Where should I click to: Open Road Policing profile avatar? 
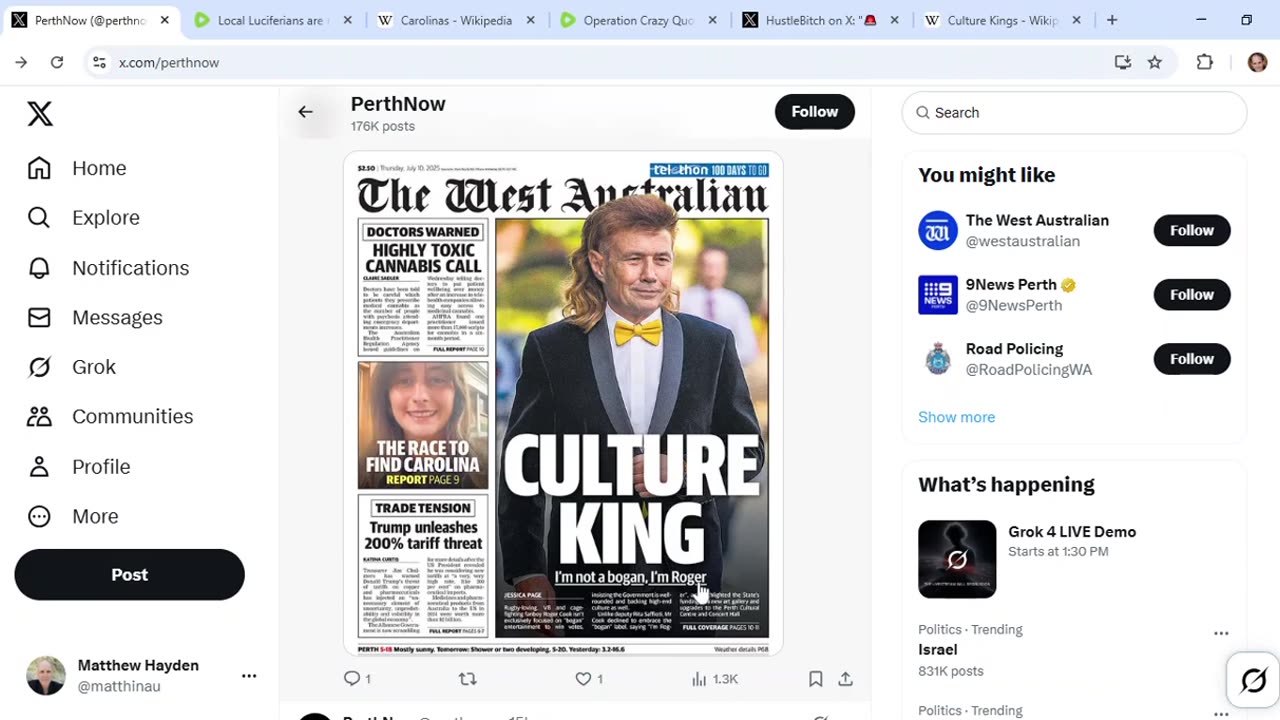[x=938, y=359]
